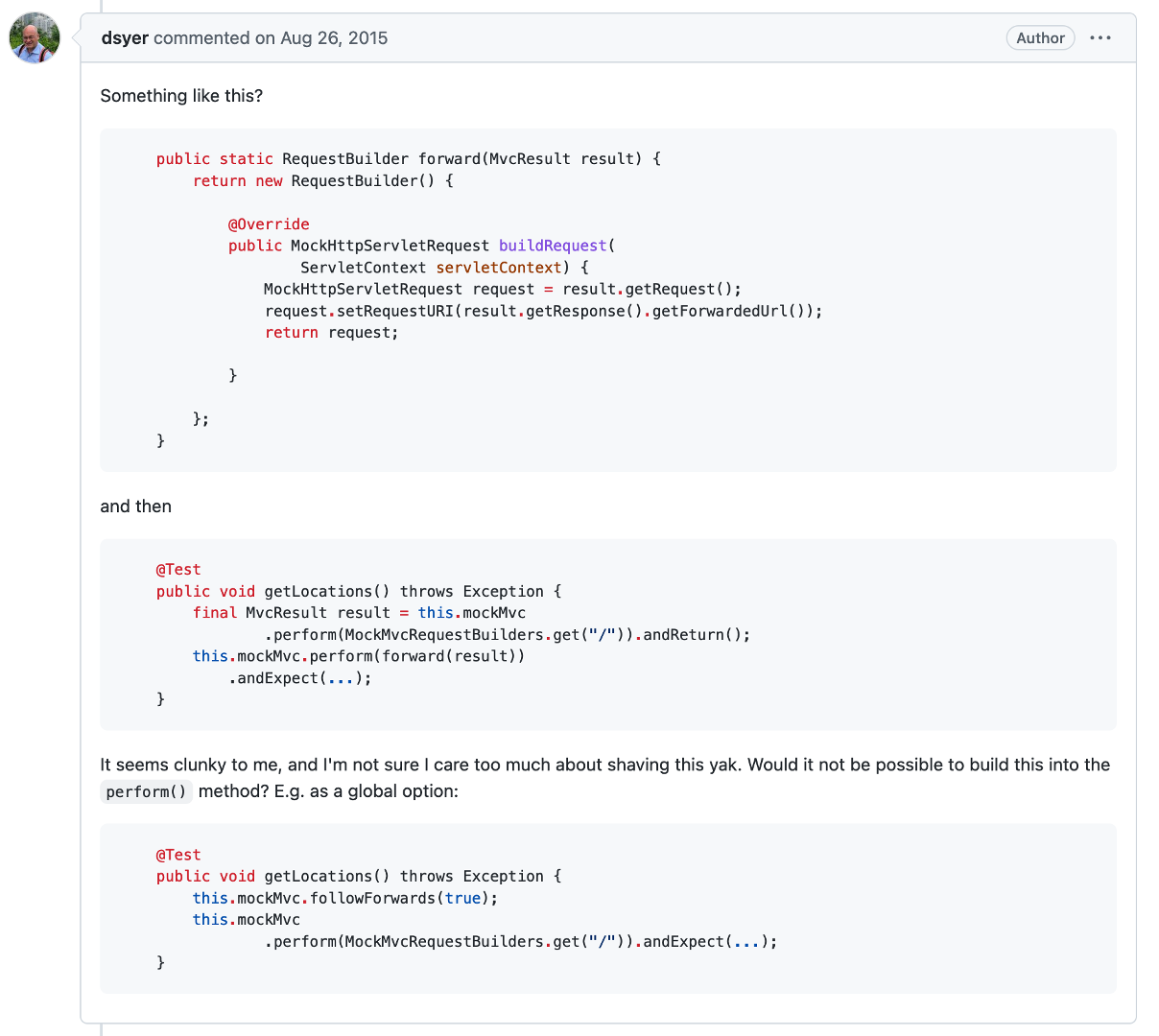Open the dsyer username profile link
The height and width of the screenshot is (1036, 1159).
point(125,38)
